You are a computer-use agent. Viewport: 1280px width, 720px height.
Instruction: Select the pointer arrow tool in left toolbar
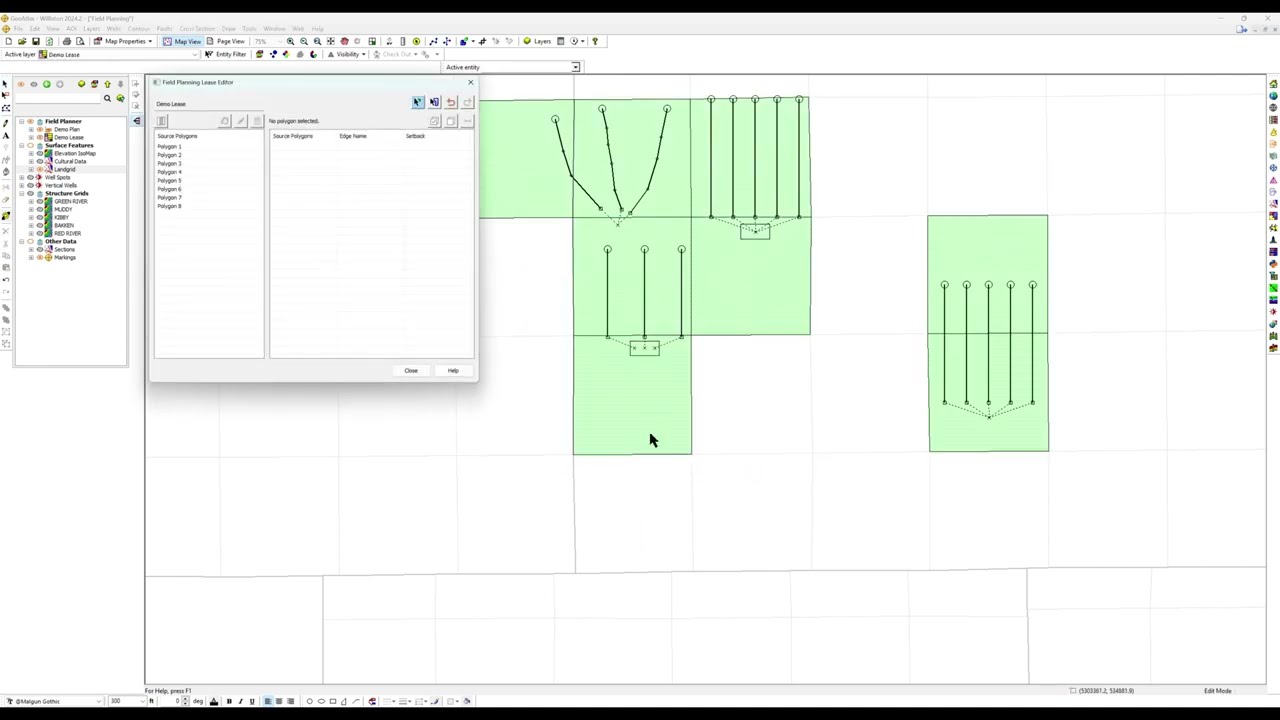6,84
